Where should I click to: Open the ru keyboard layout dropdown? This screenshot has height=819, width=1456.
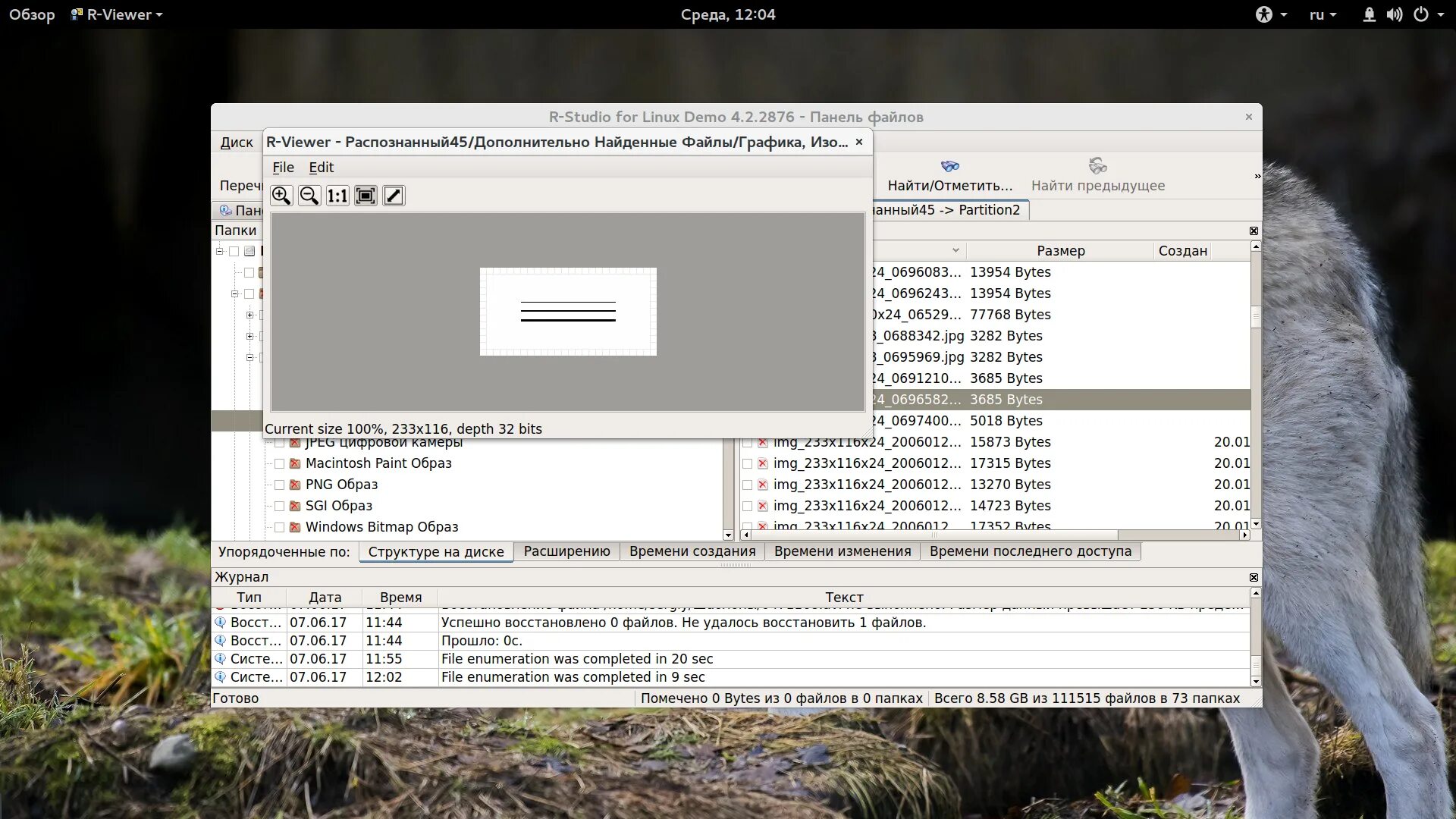(1323, 14)
